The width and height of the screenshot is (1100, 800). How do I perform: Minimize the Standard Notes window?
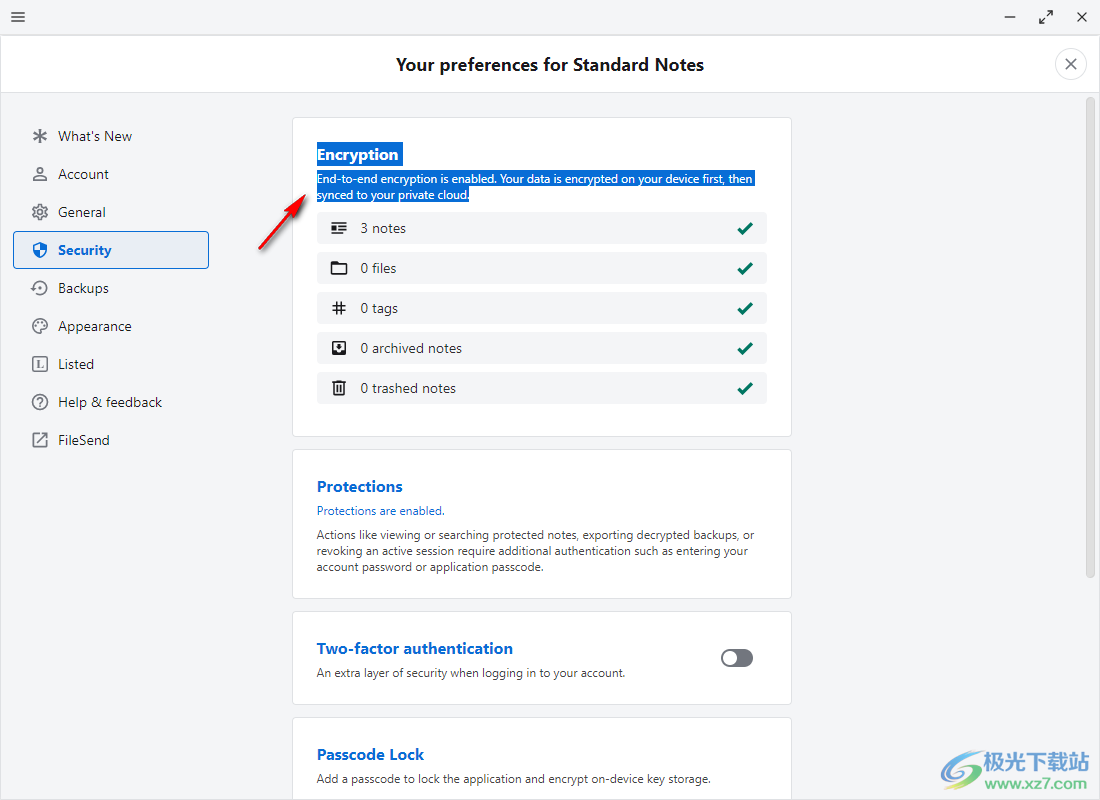pyautogui.click(x=1010, y=17)
